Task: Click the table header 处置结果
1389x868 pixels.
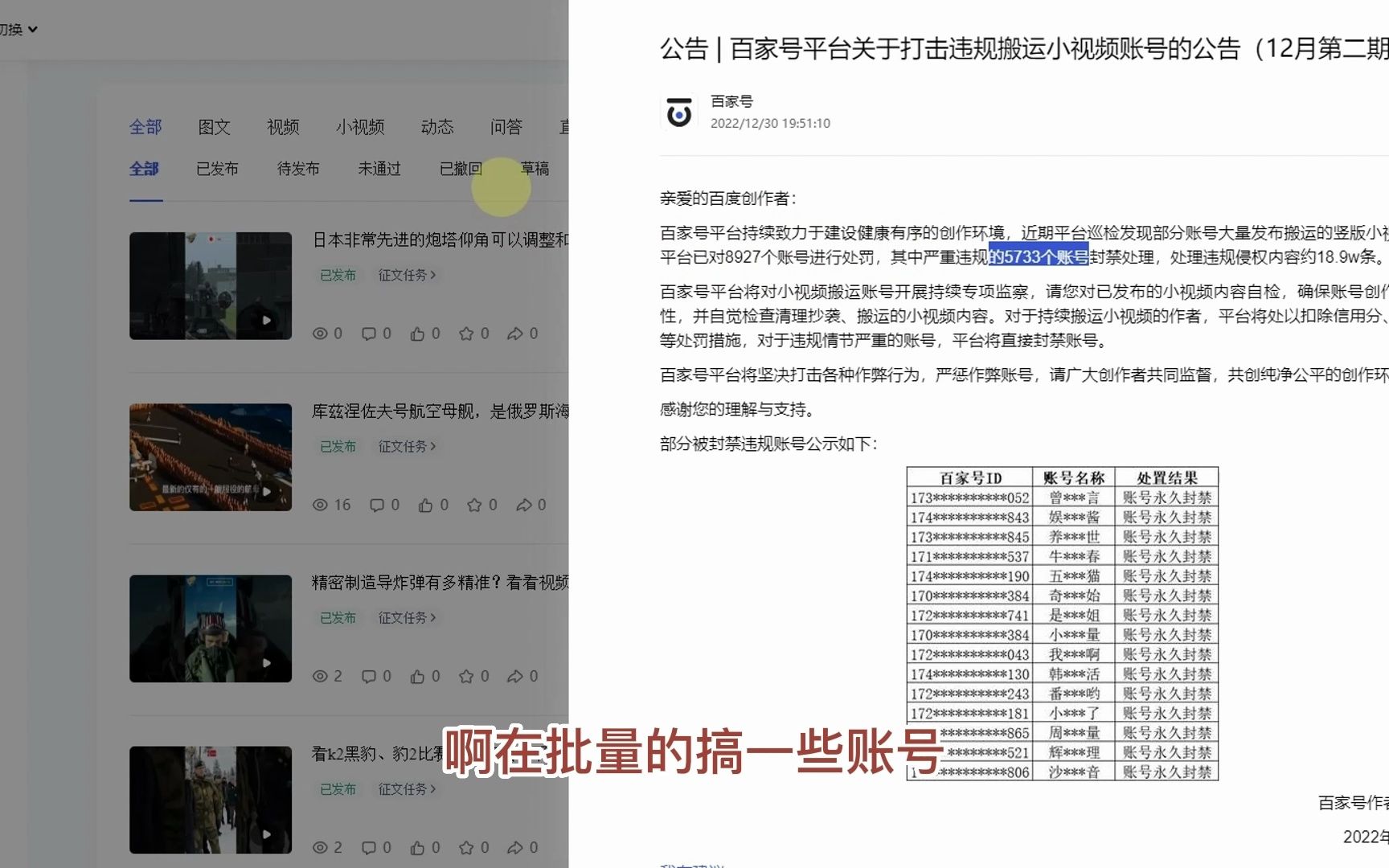Action: click(x=1166, y=477)
